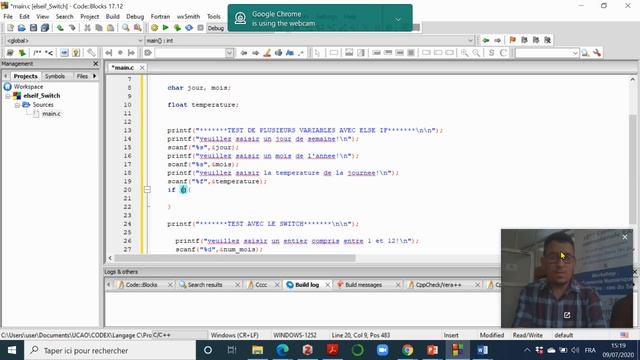The height and width of the screenshot is (360, 640).
Task: Click the Paste clipboard icon
Action: point(111,28)
